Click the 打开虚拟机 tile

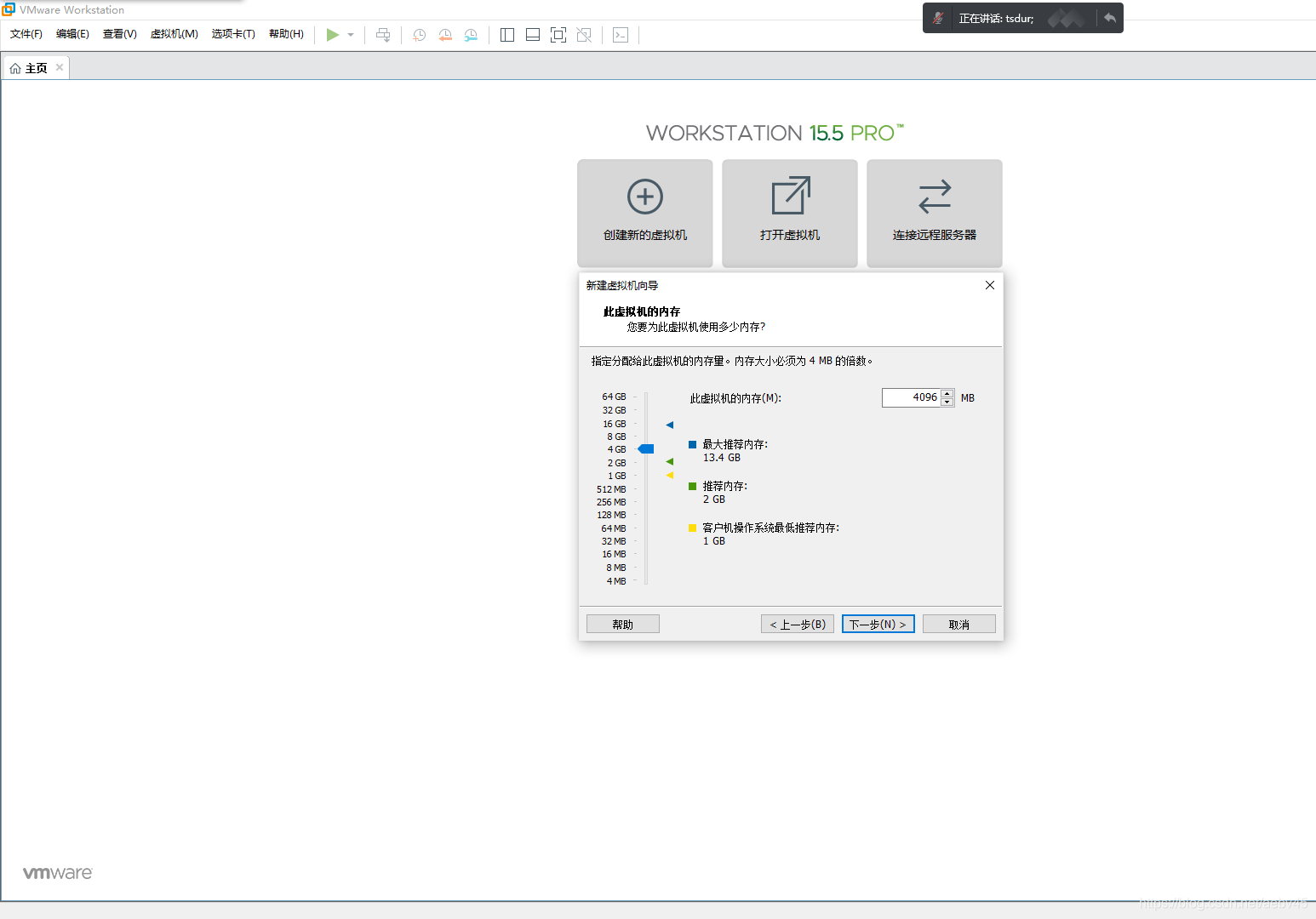790,213
